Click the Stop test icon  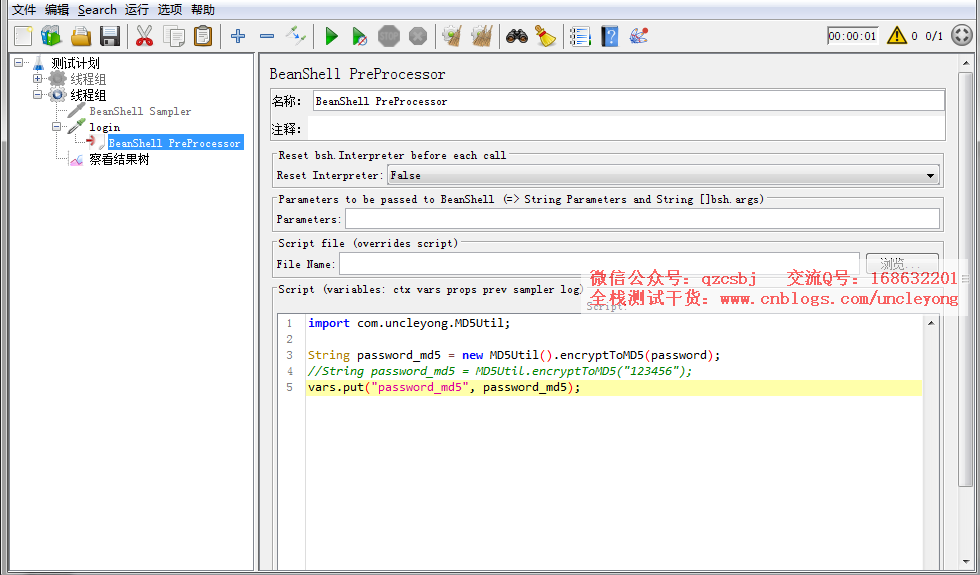point(389,36)
